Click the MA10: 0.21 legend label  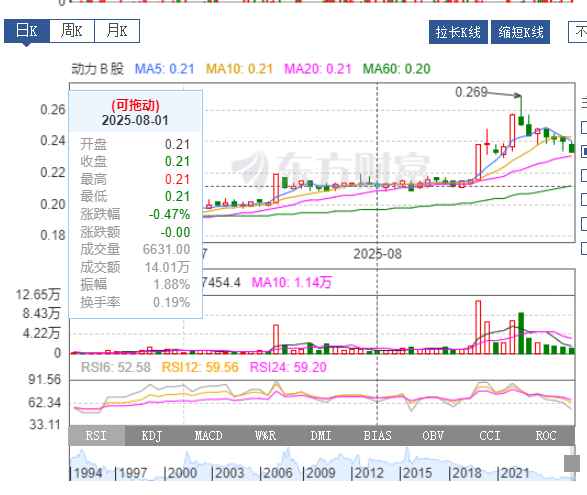click(x=239, y=69)
